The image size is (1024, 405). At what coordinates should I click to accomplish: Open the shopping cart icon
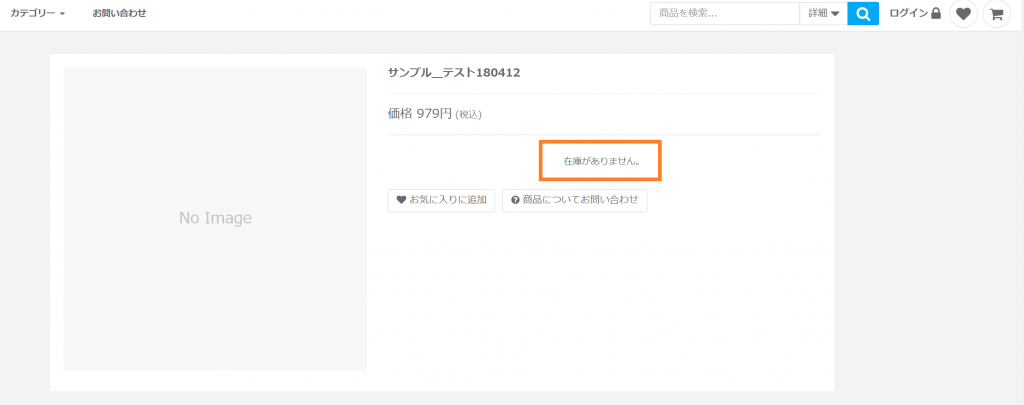[996, 14]
